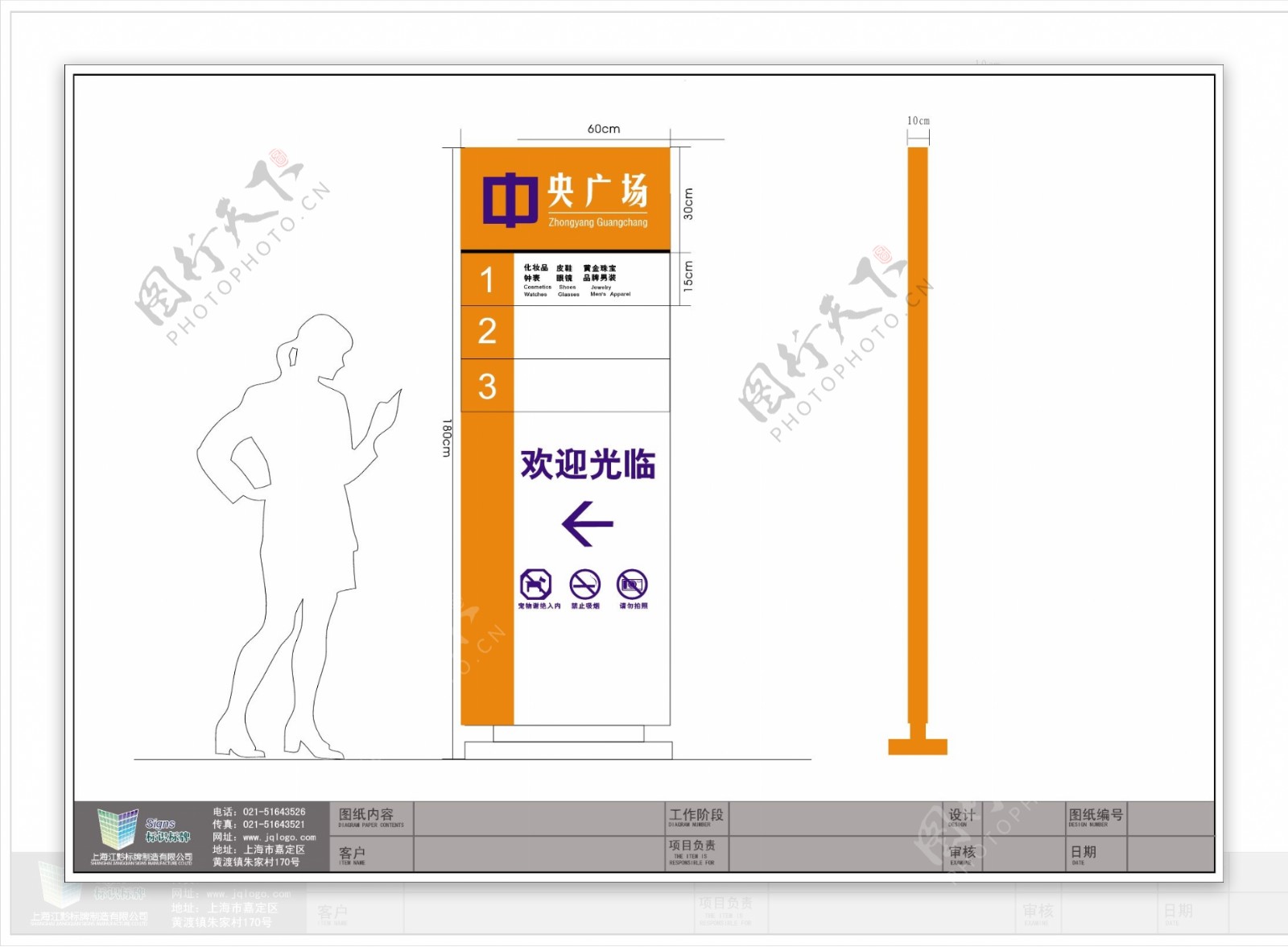Screen dimensions: 1288x947
Task: Click the 工作阶段 title block label
Action: click(696, 815)
